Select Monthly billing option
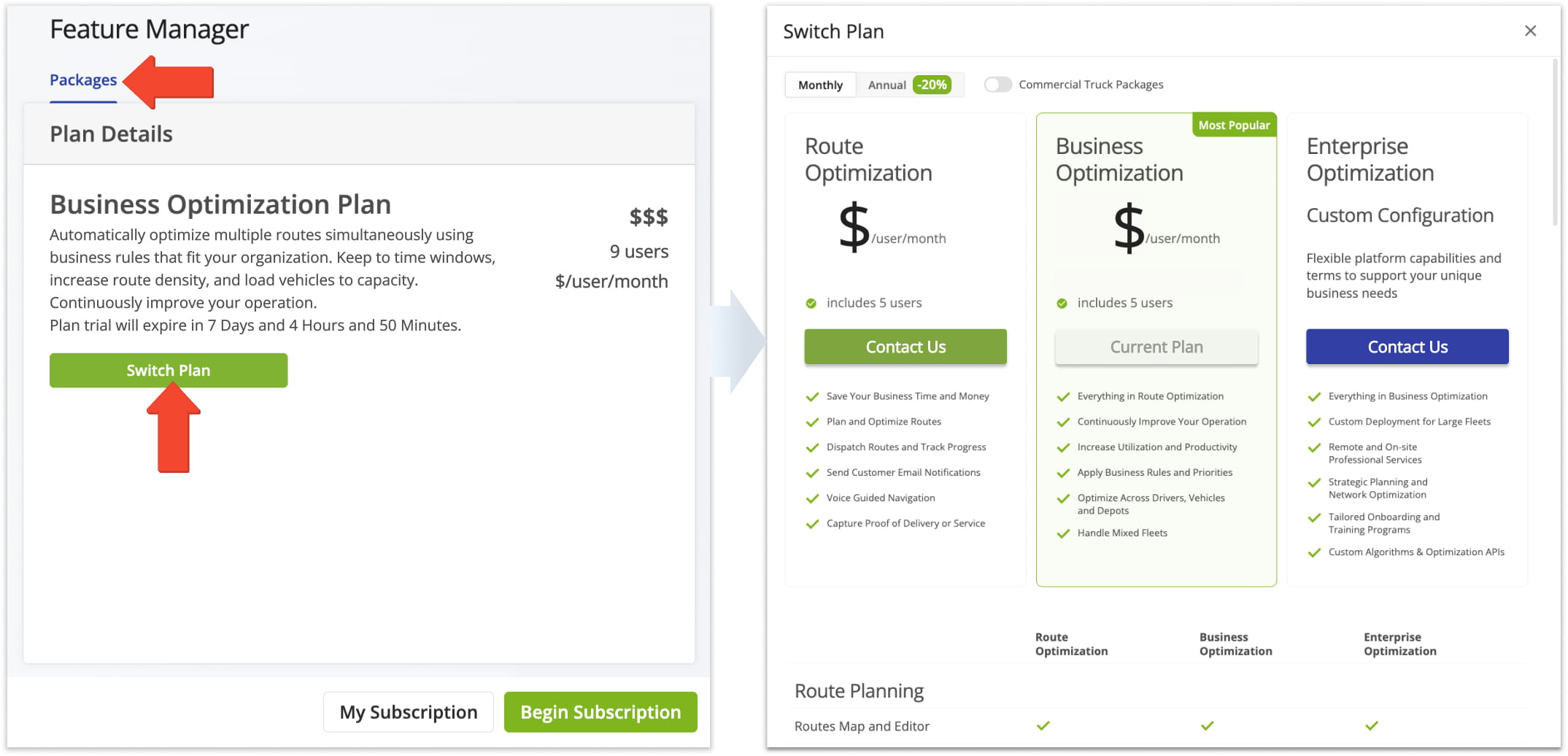 point(820,85)
